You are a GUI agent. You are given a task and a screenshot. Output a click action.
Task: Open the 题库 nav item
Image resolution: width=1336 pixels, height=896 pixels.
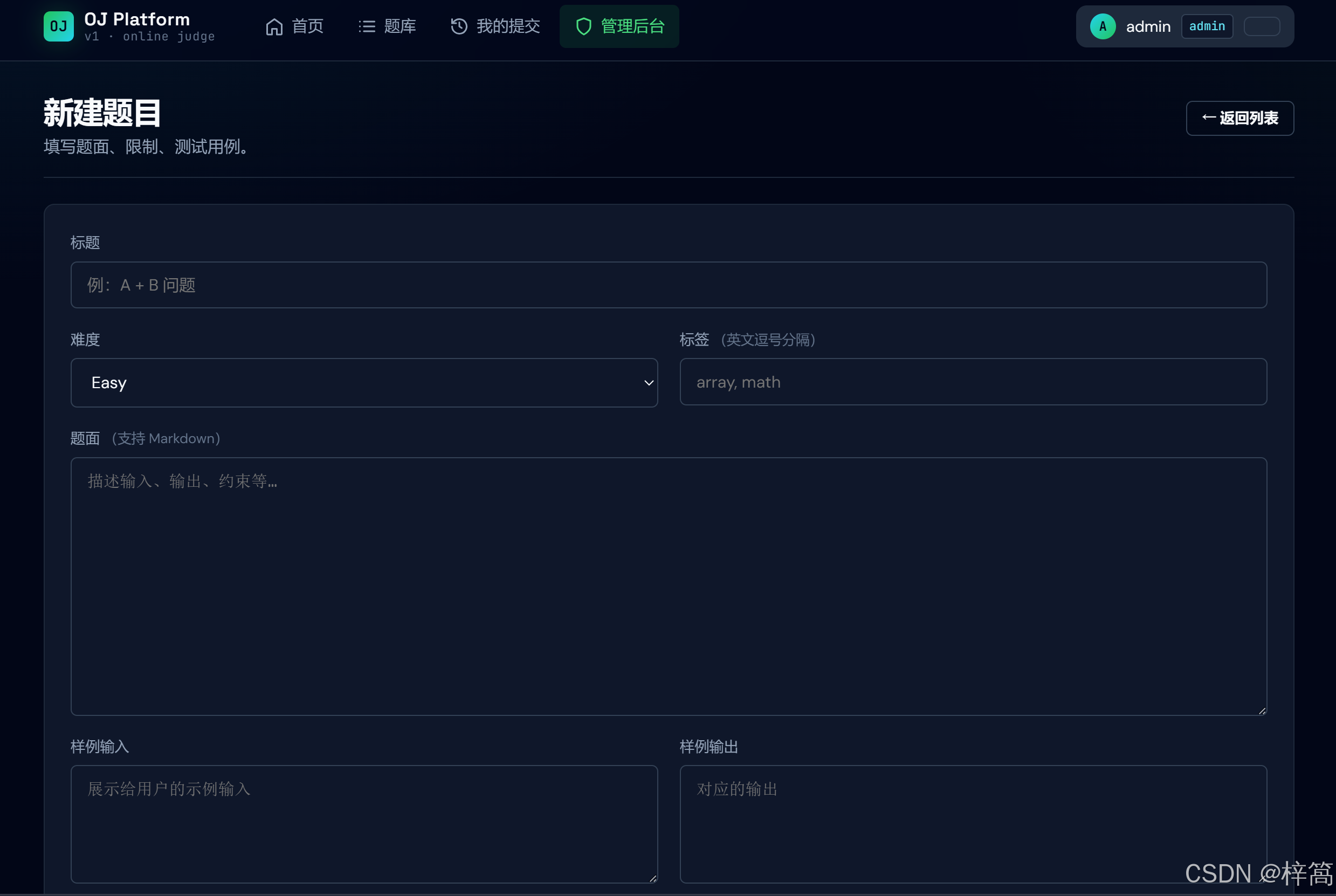pyautogui.click(x=388, y=26)
